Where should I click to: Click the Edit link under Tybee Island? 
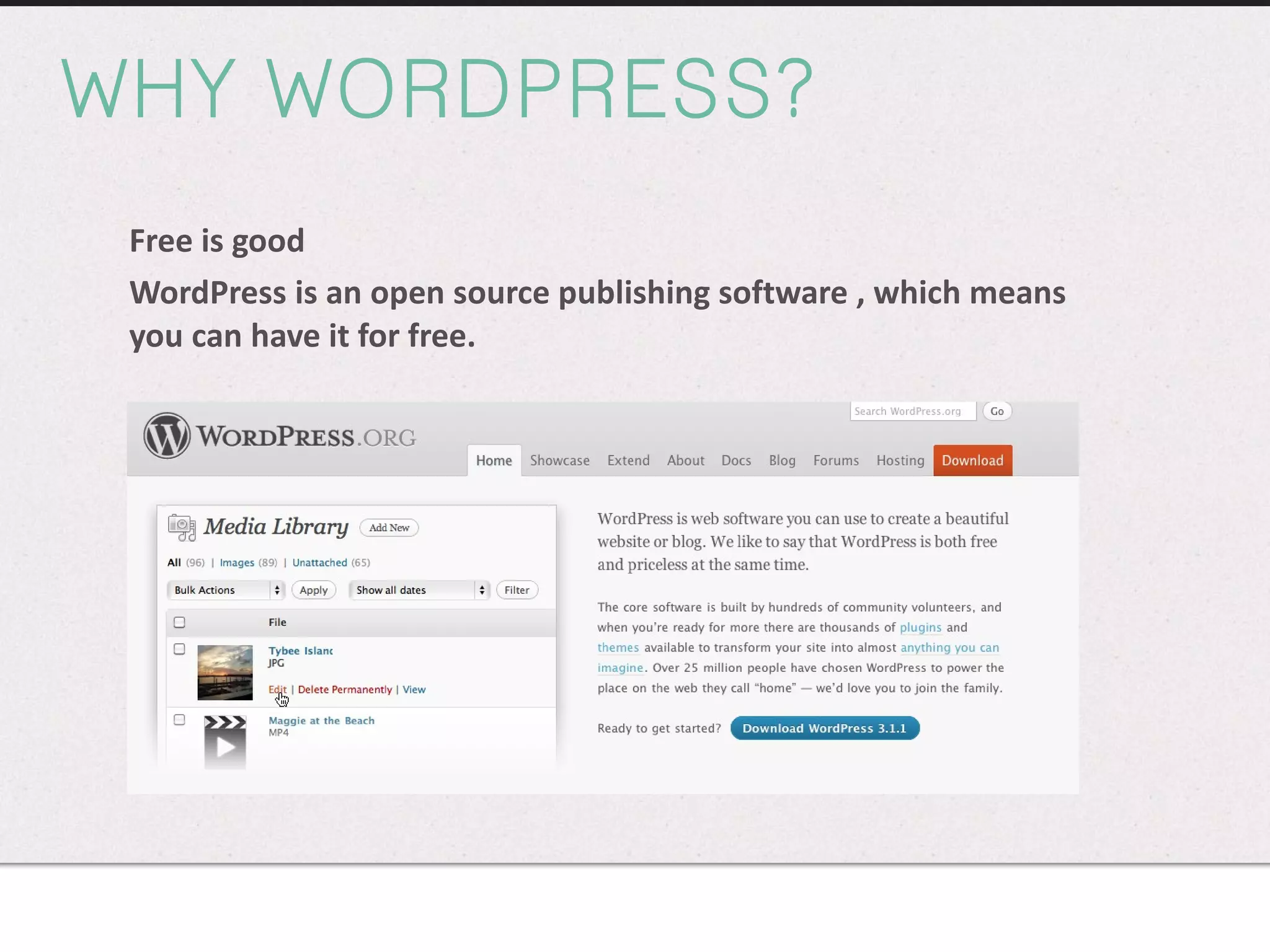coord(278,689)
